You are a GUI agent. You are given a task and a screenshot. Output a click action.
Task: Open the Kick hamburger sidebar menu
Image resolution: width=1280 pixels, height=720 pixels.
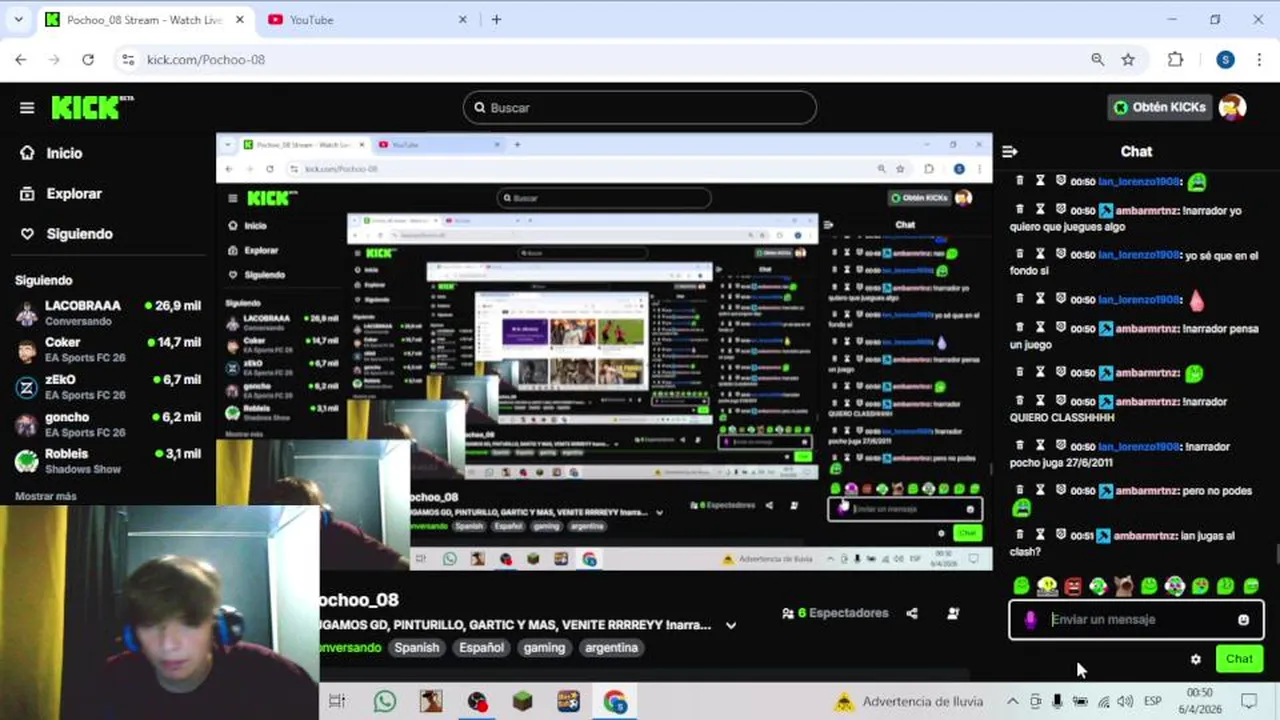coord(27,108)
